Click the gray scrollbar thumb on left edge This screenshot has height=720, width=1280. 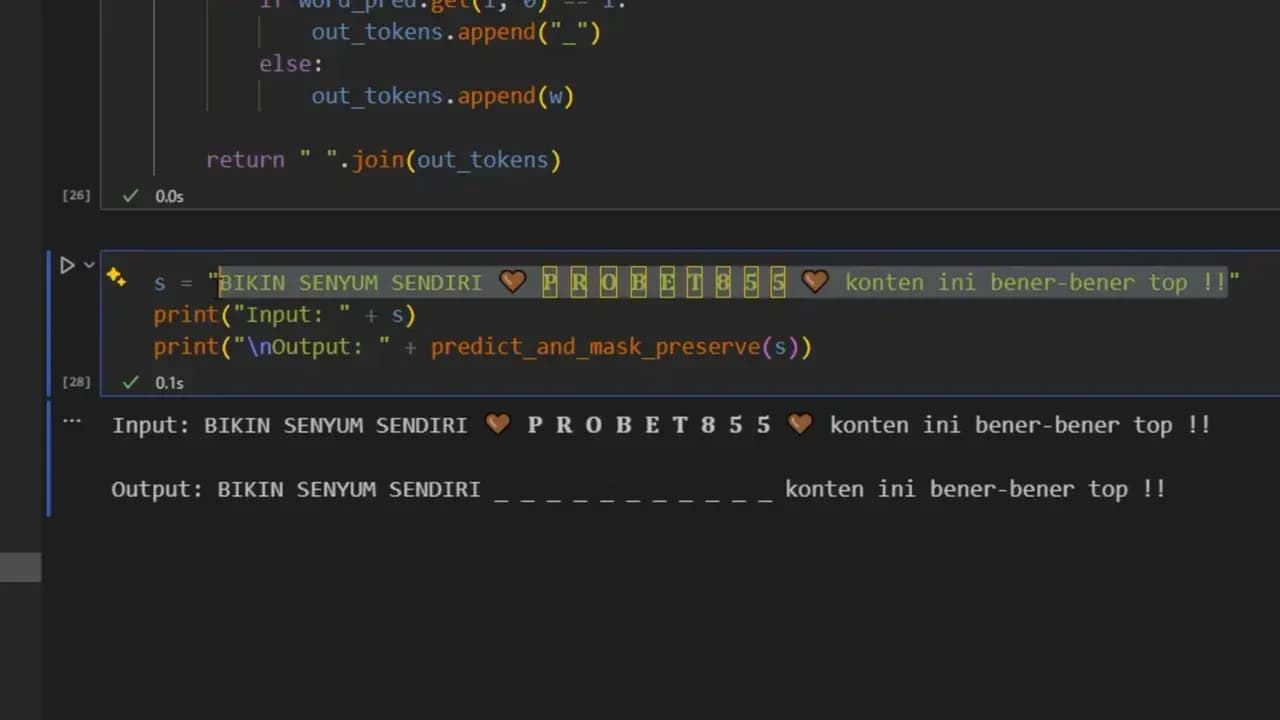click(x=20, y=567)
